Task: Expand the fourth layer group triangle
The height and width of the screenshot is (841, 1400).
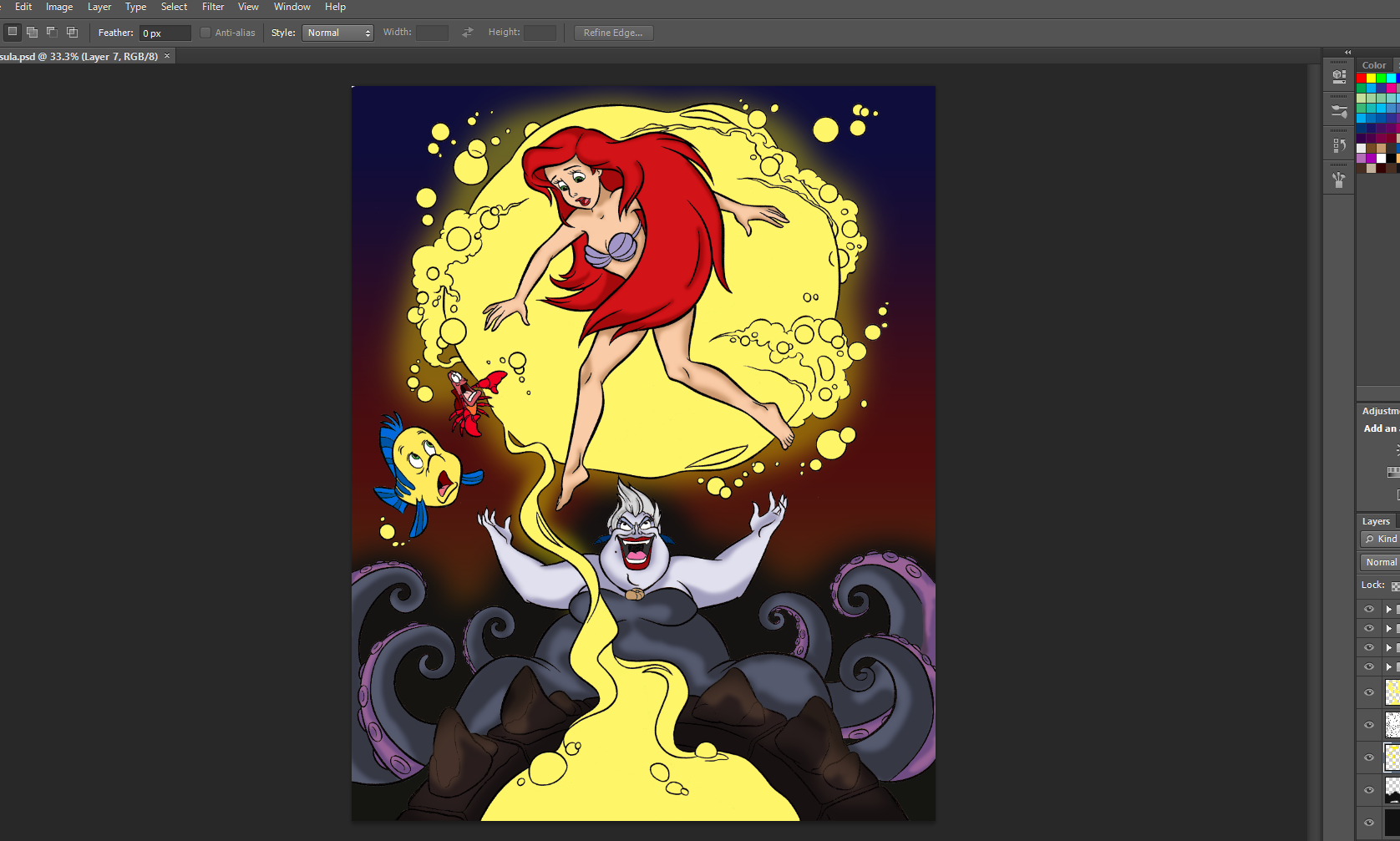Action: 1389,667
